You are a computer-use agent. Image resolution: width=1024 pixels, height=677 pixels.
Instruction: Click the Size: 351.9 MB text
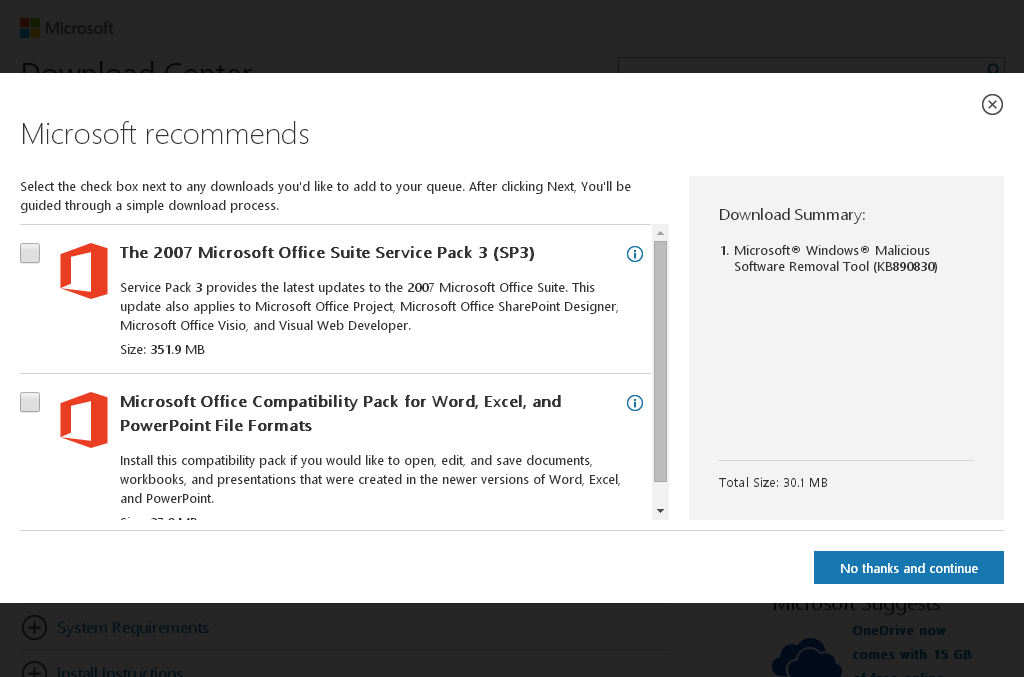click(x=163, y=349)
